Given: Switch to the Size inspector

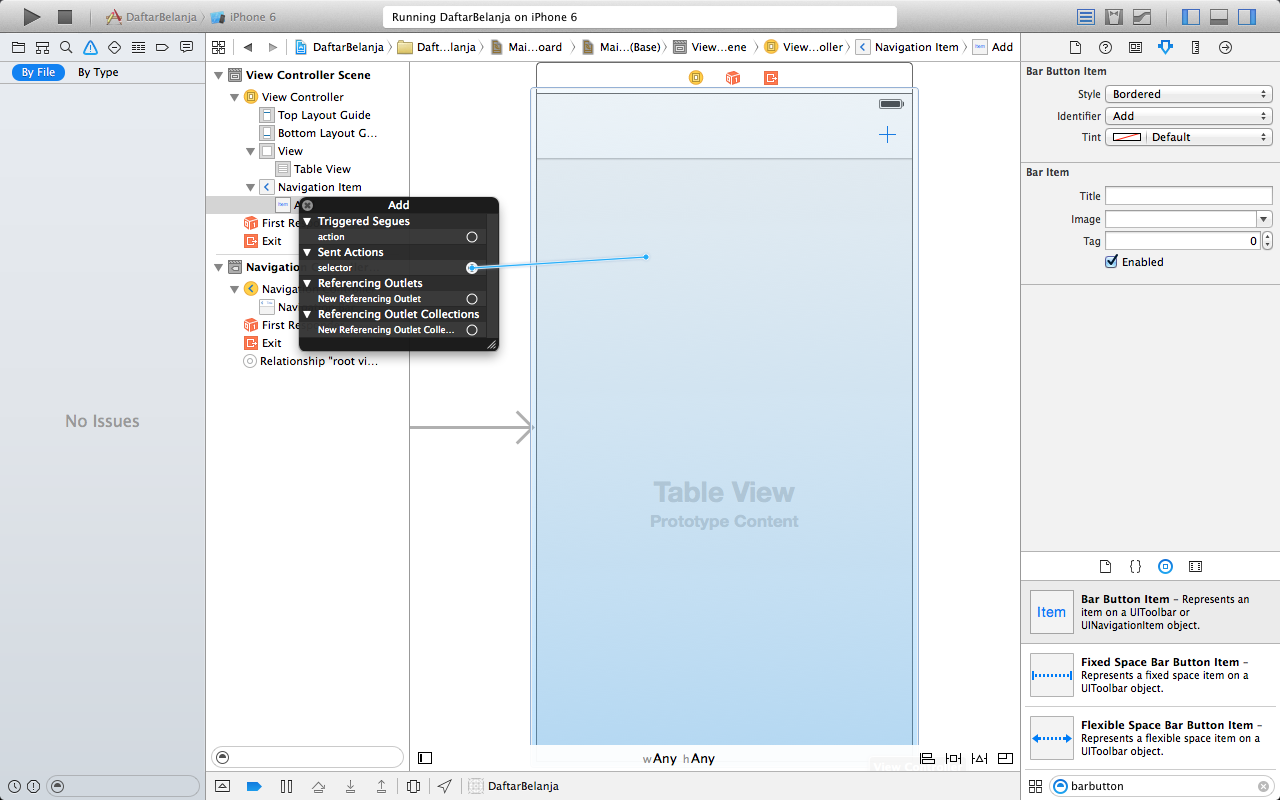Looking at the screenshot, I should tap(1196, 46).
